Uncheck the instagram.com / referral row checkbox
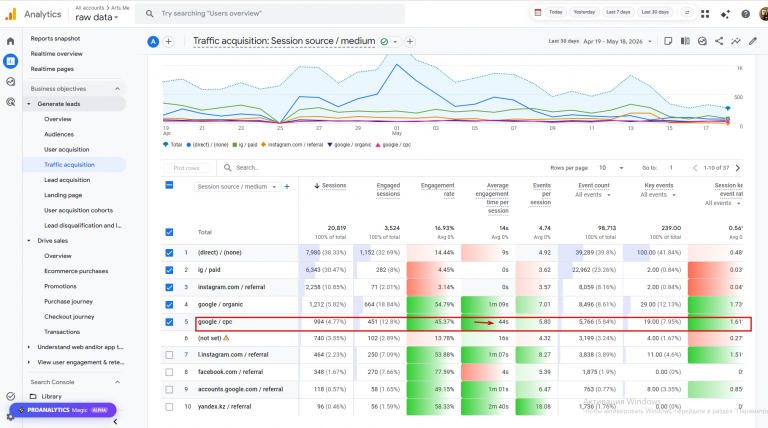The height and width of the screenshot is (428, 768). 169,287
